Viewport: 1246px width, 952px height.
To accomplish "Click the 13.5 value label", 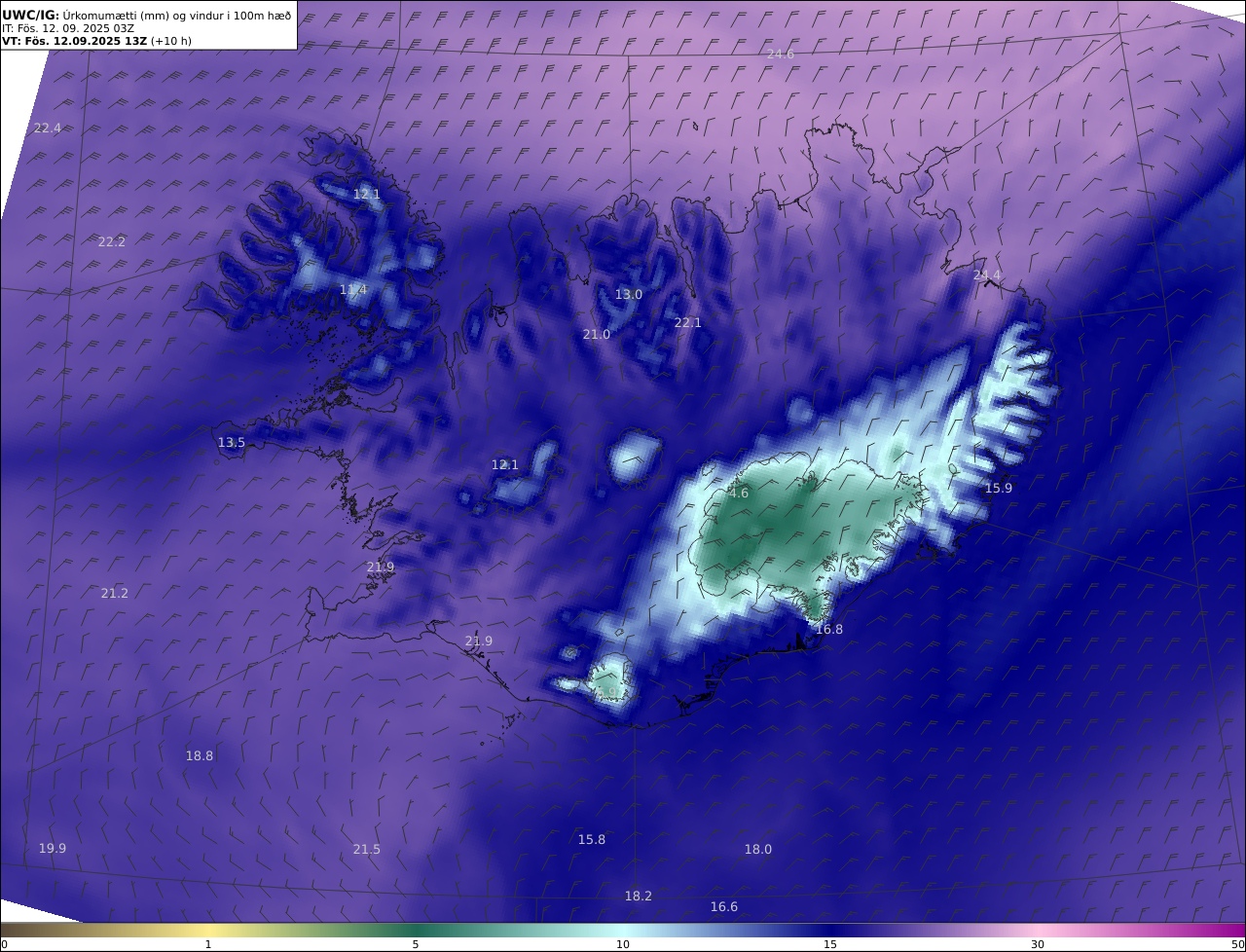I will [x=232, y=443].
